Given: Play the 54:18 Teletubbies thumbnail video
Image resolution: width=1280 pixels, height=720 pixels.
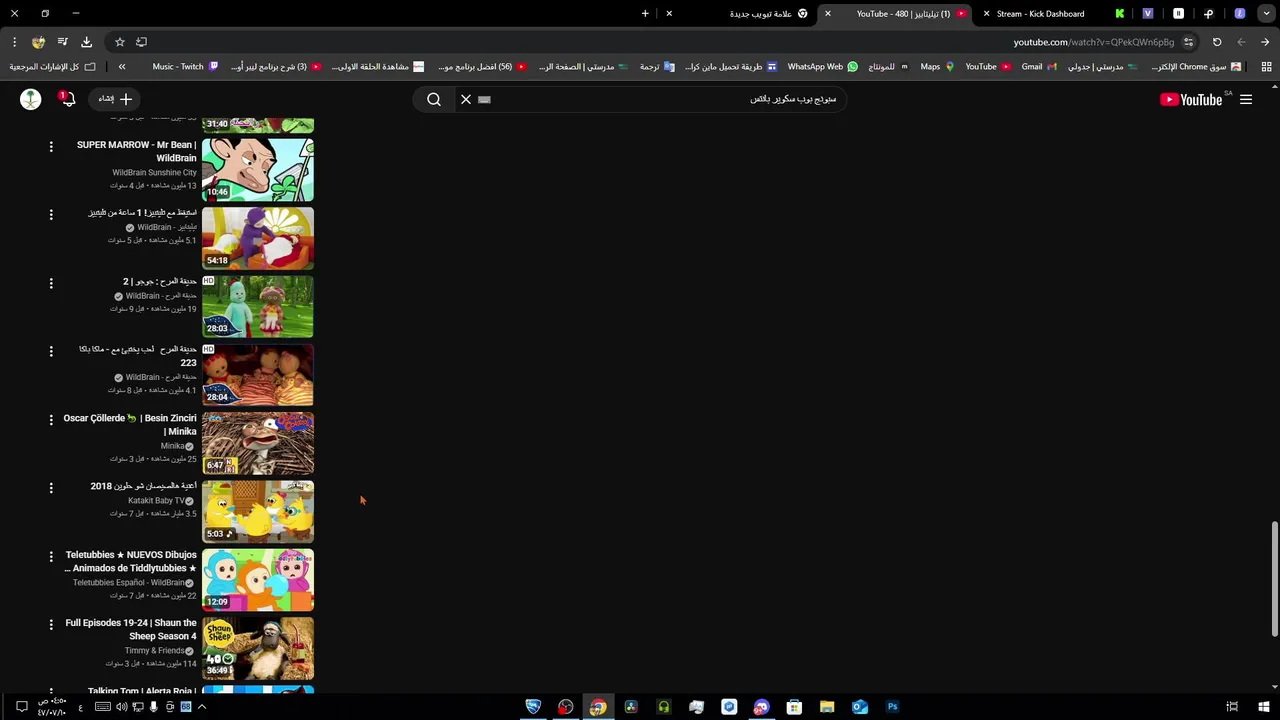Looking at the screenshot, I should (258, 238).
